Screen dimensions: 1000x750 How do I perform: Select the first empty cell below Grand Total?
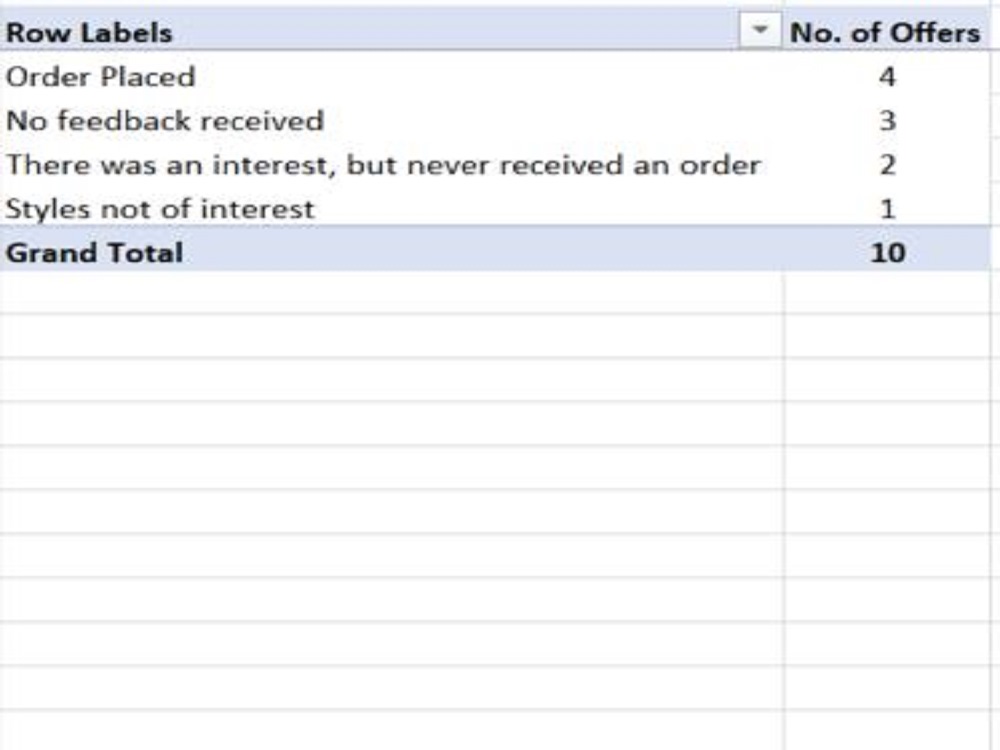[x=392, y=292]
